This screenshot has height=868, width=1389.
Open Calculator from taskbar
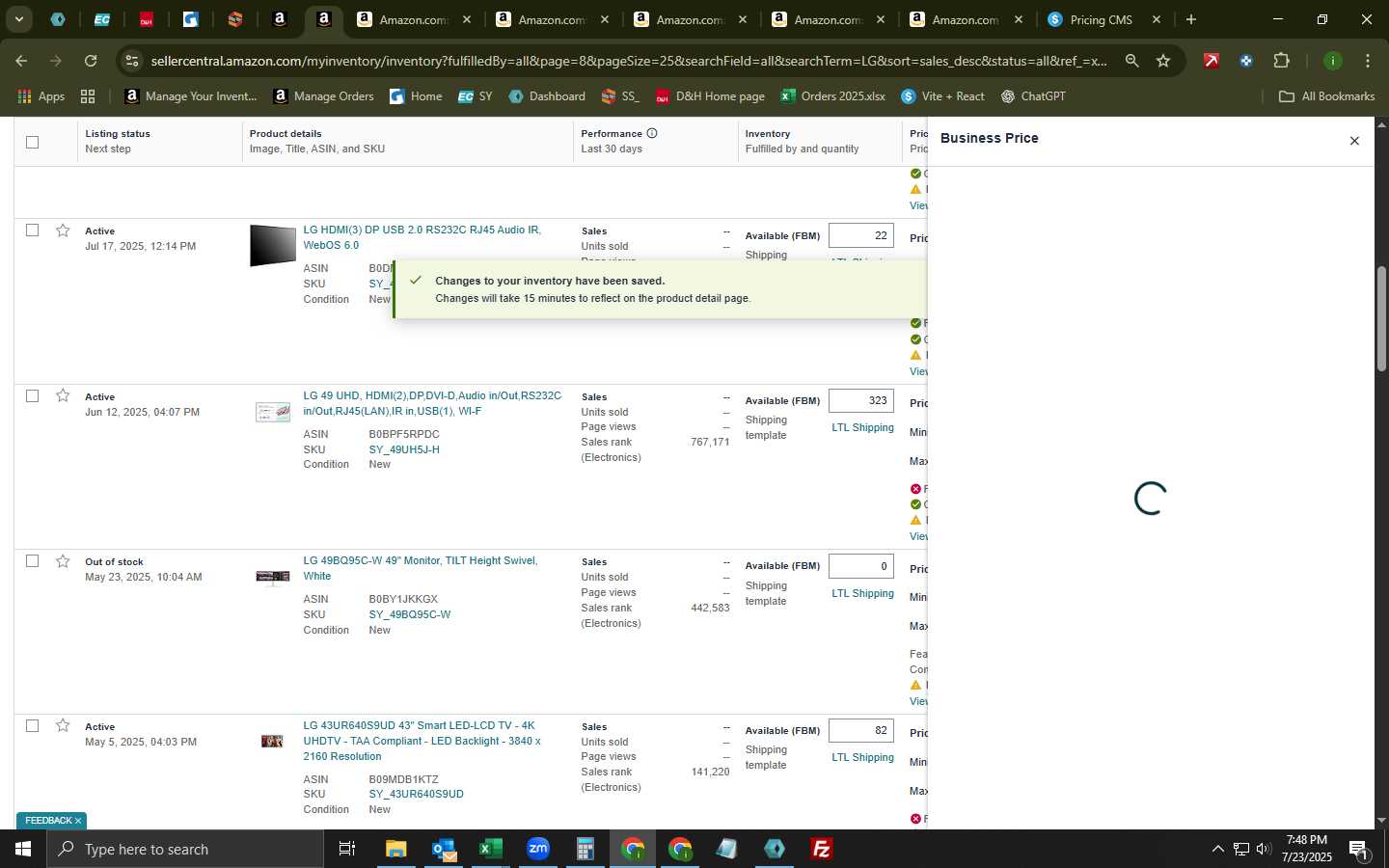pyautogui.click(x=586, y=849)
